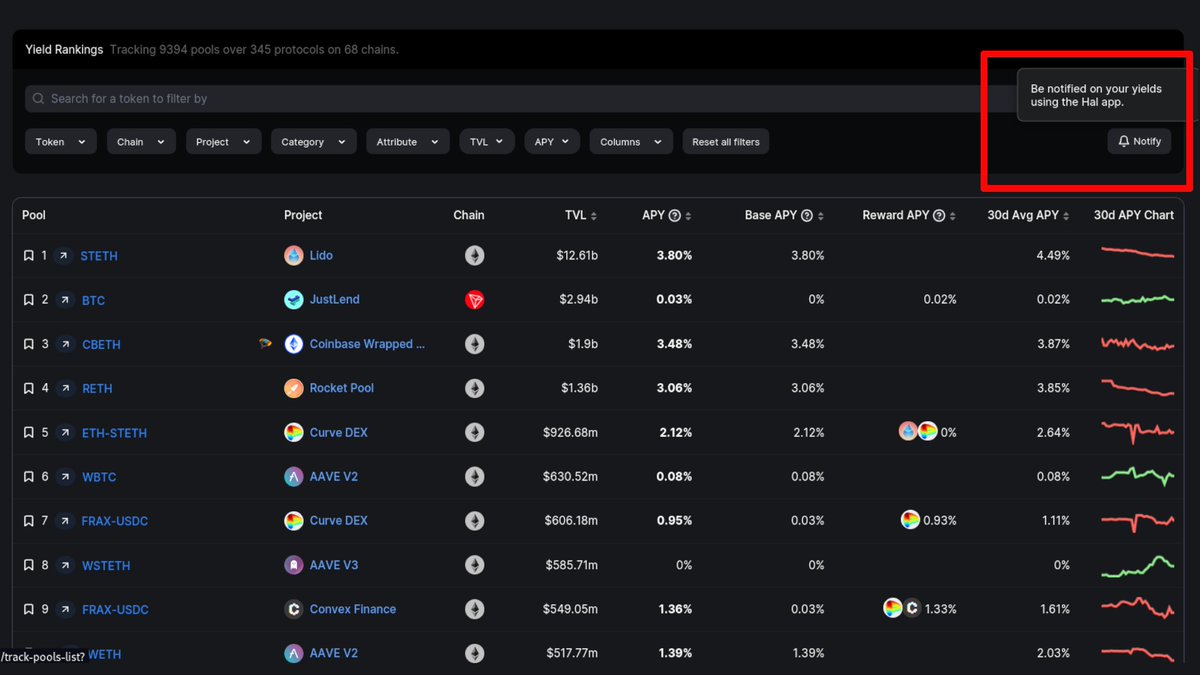Click the Notify button
The height and width of the screenshot is (675, 1200).
tap(1139, 142)
